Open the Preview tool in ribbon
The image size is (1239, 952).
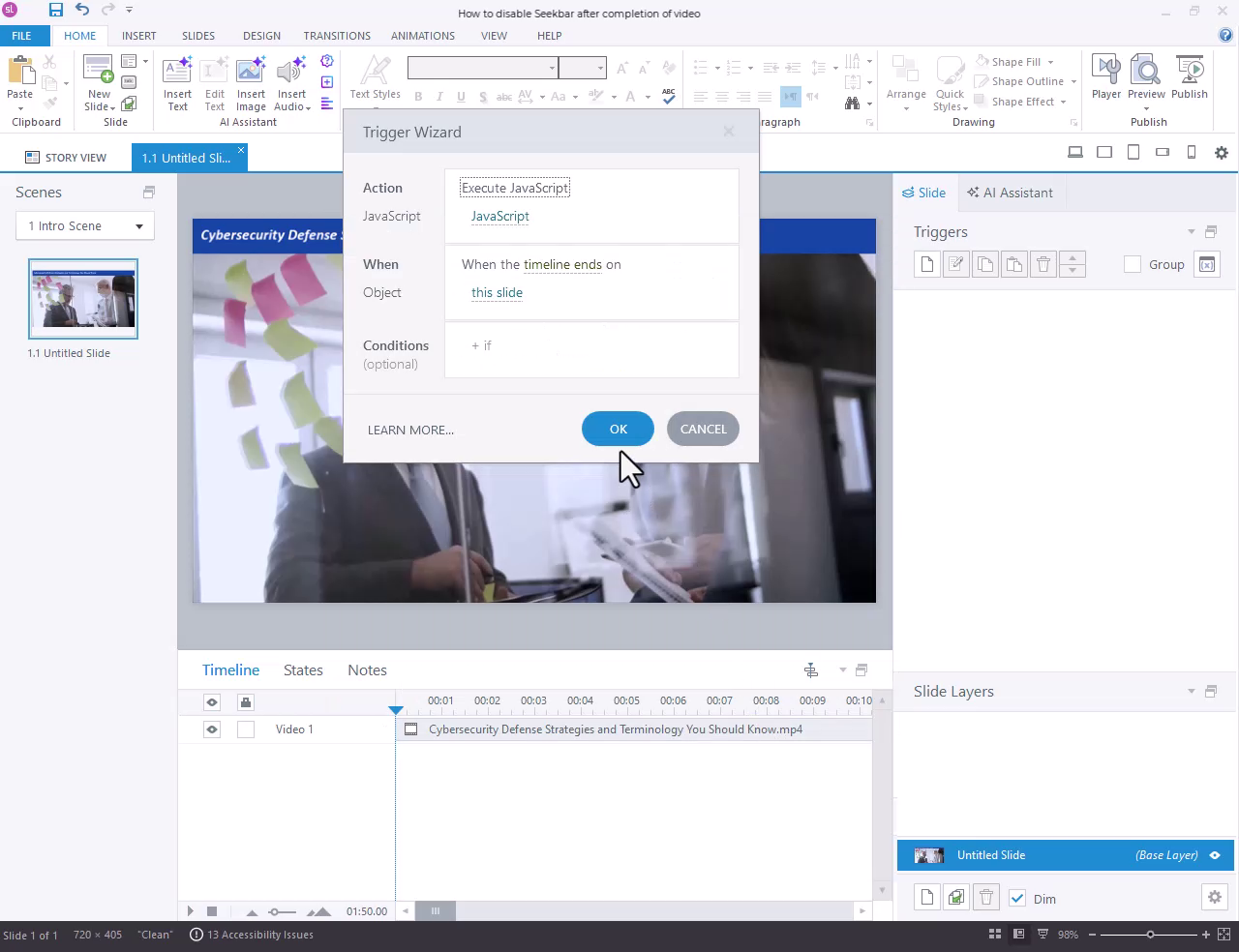[1146, 77]
